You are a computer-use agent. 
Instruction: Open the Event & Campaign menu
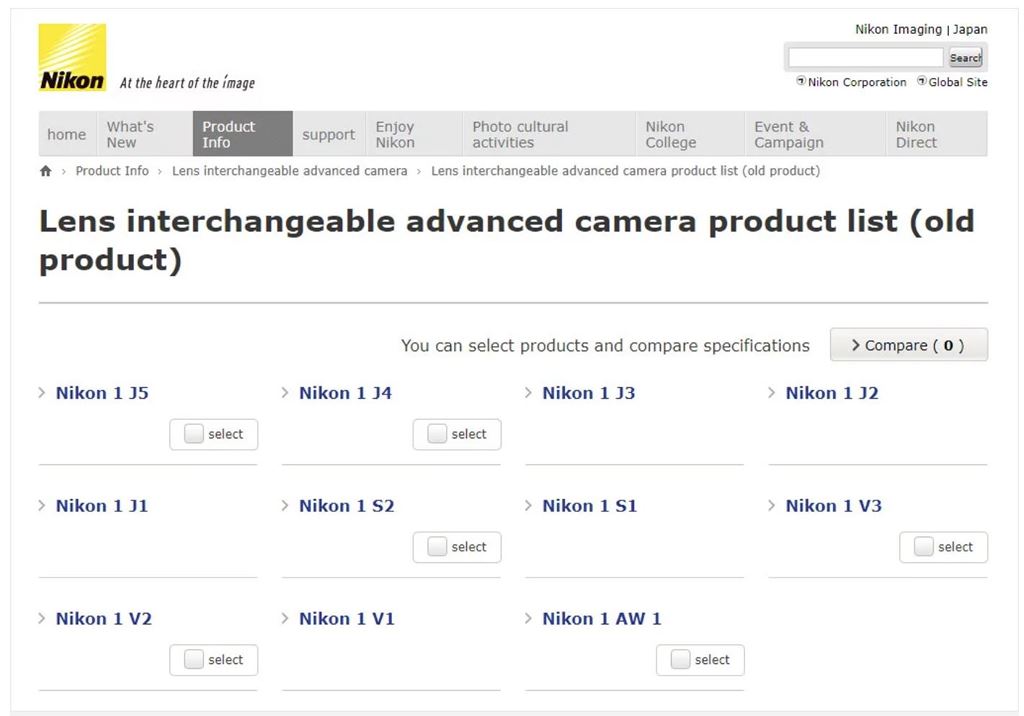[x=816, y=134]
